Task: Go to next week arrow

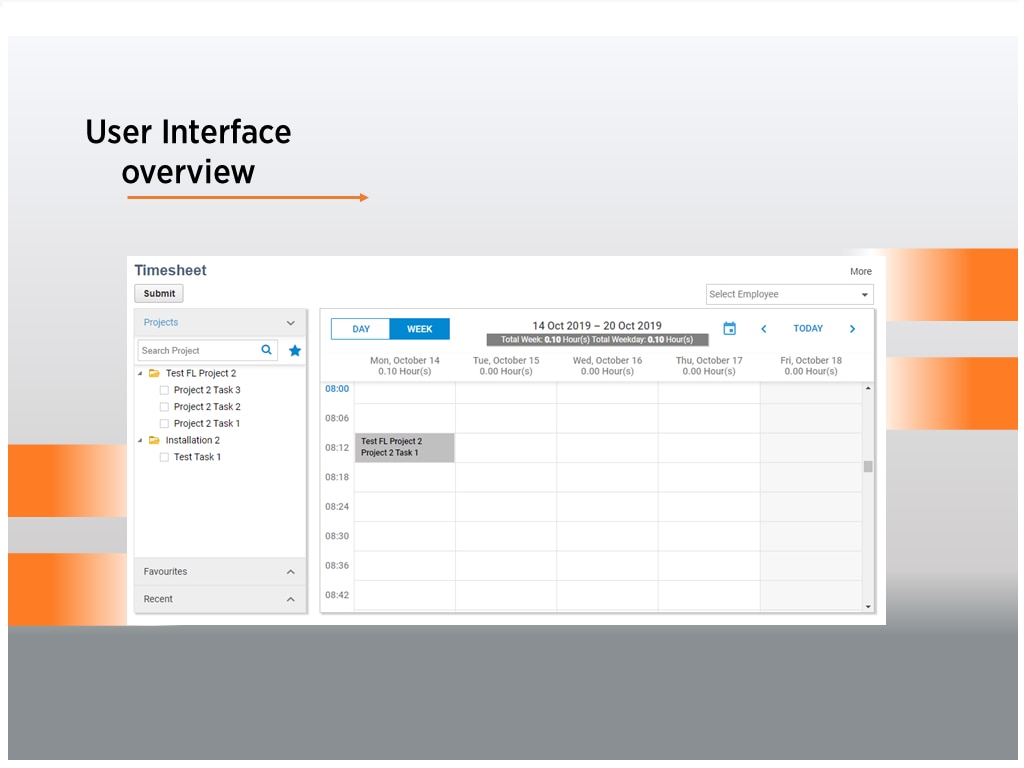Action: coord(852,329)
